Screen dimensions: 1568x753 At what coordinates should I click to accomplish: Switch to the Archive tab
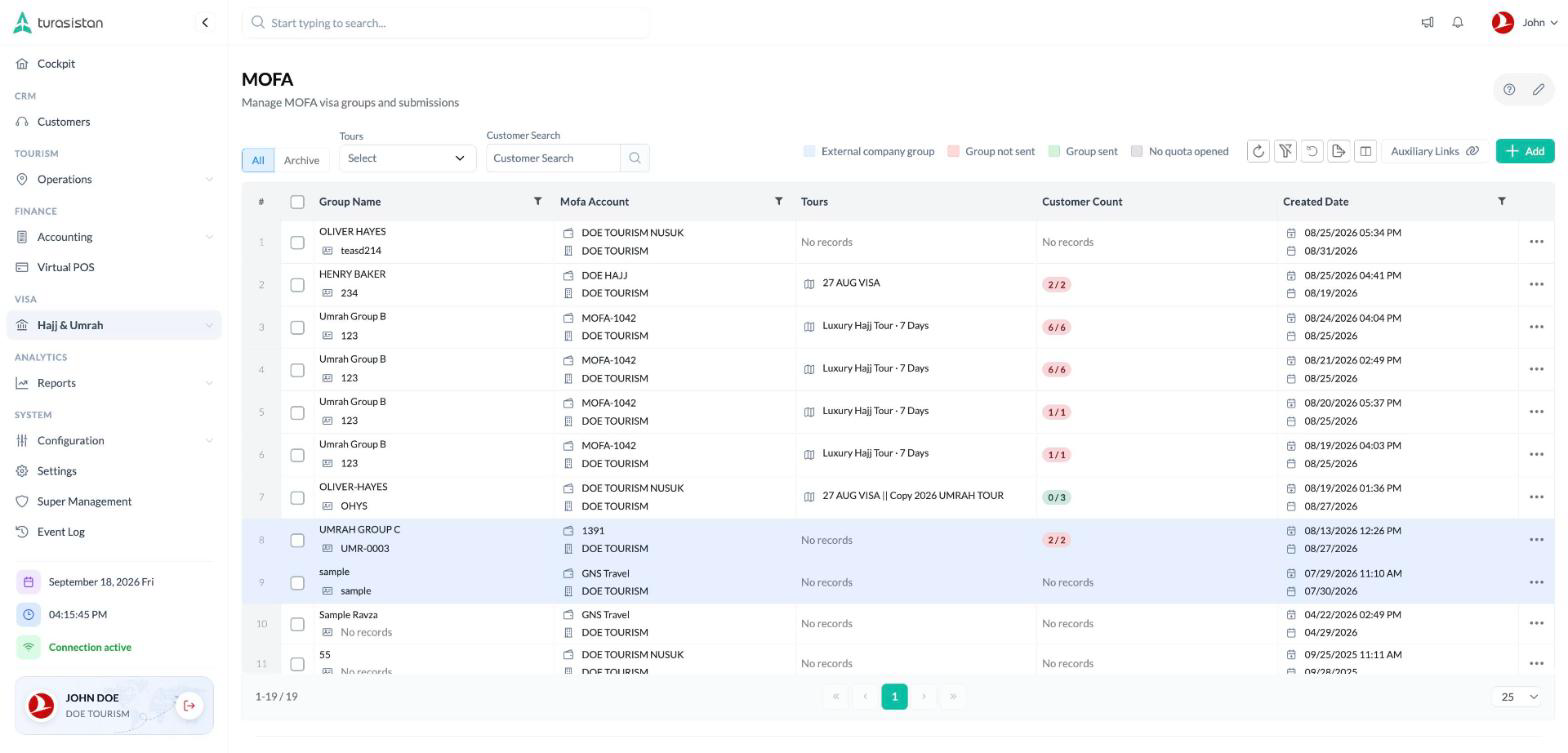301,160
